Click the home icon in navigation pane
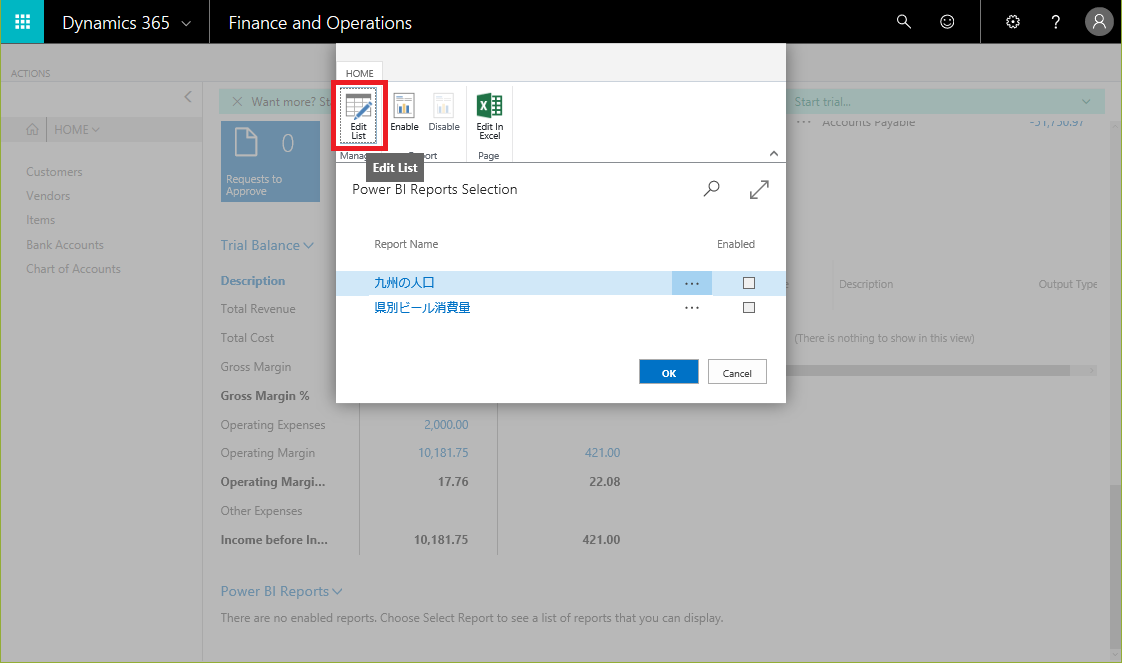The height and width of the screenshot is (663, 1122). coord(32,129)
